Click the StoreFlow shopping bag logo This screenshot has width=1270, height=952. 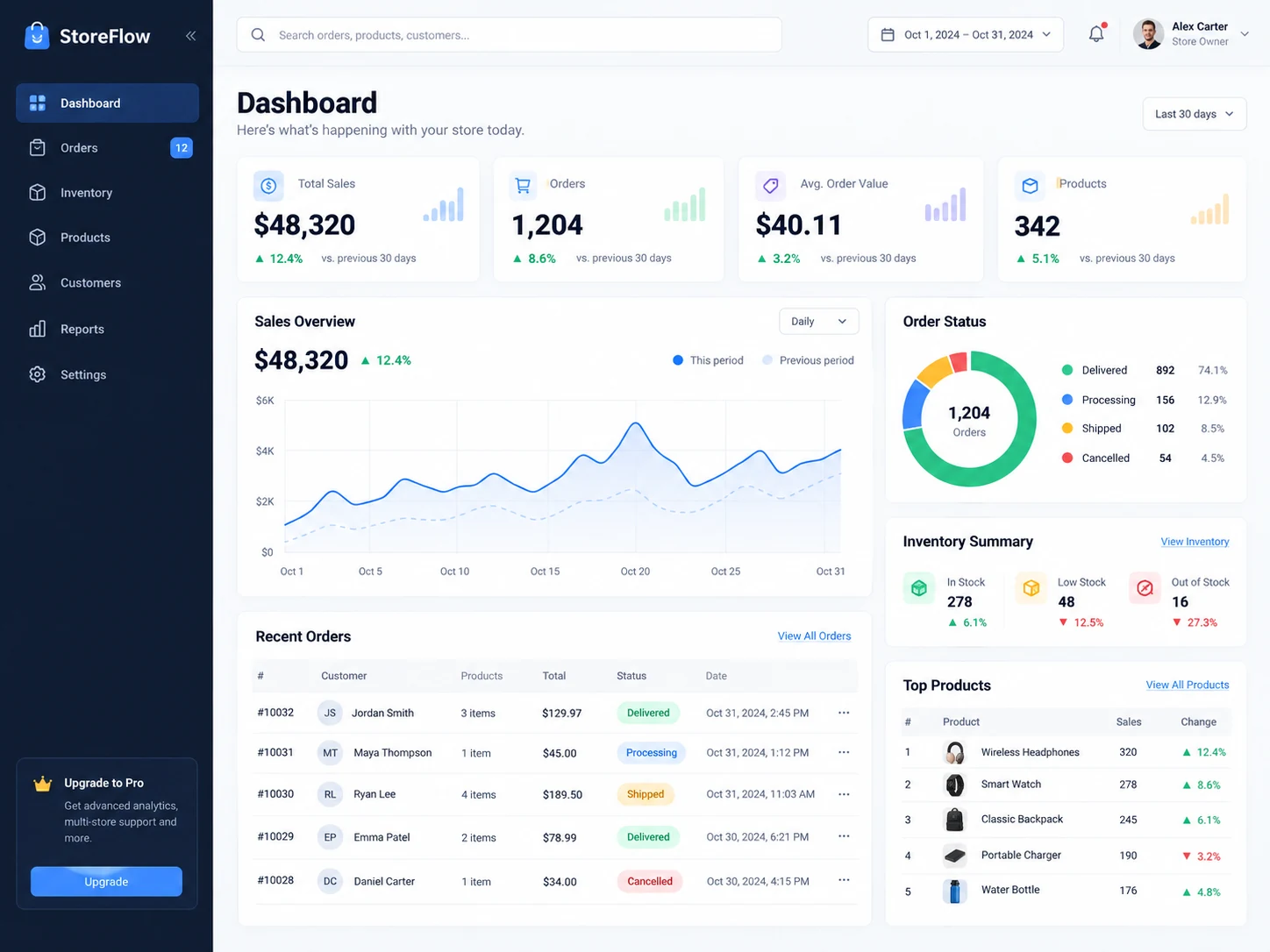pos(37,35)
